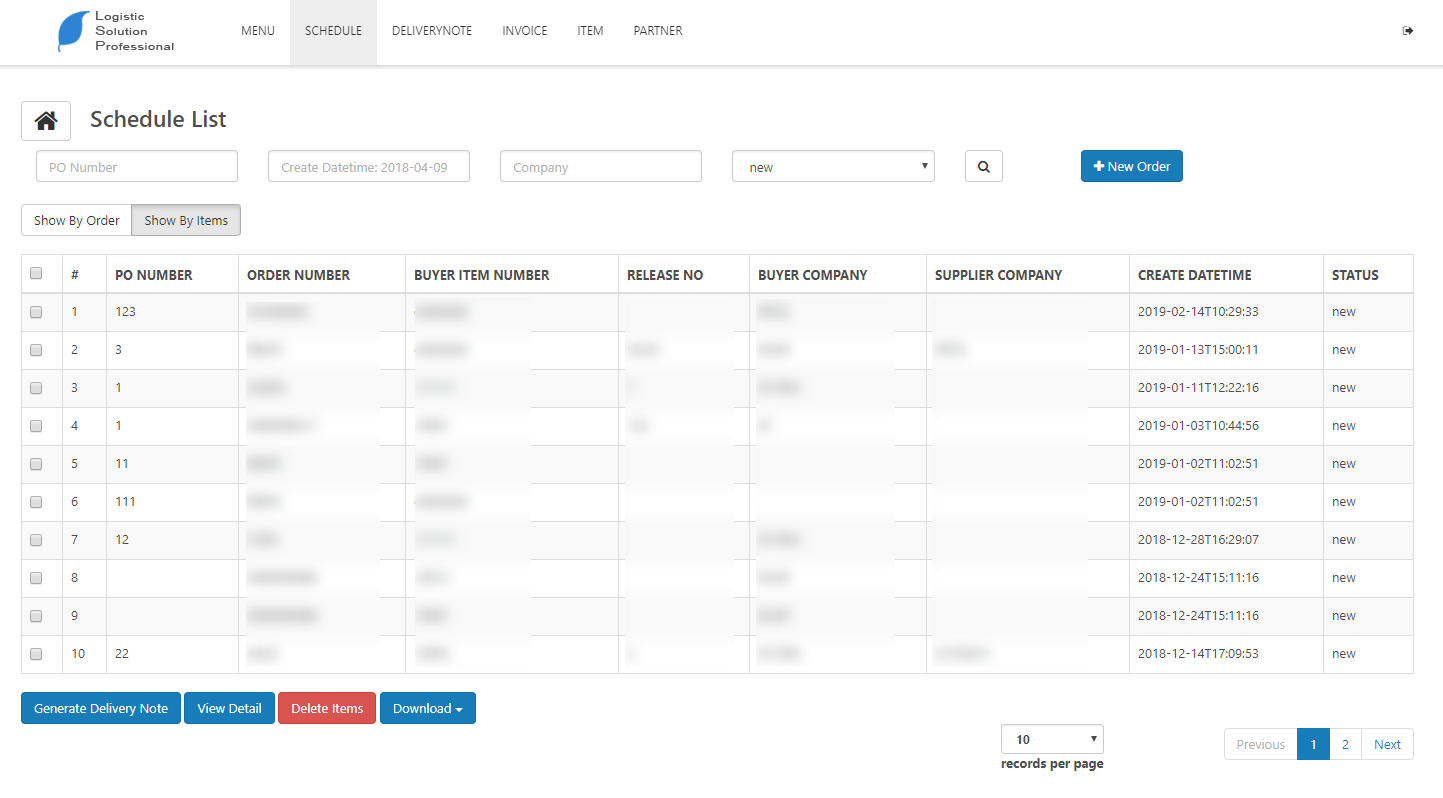Go to page 2 of results

coord(1345,744)
